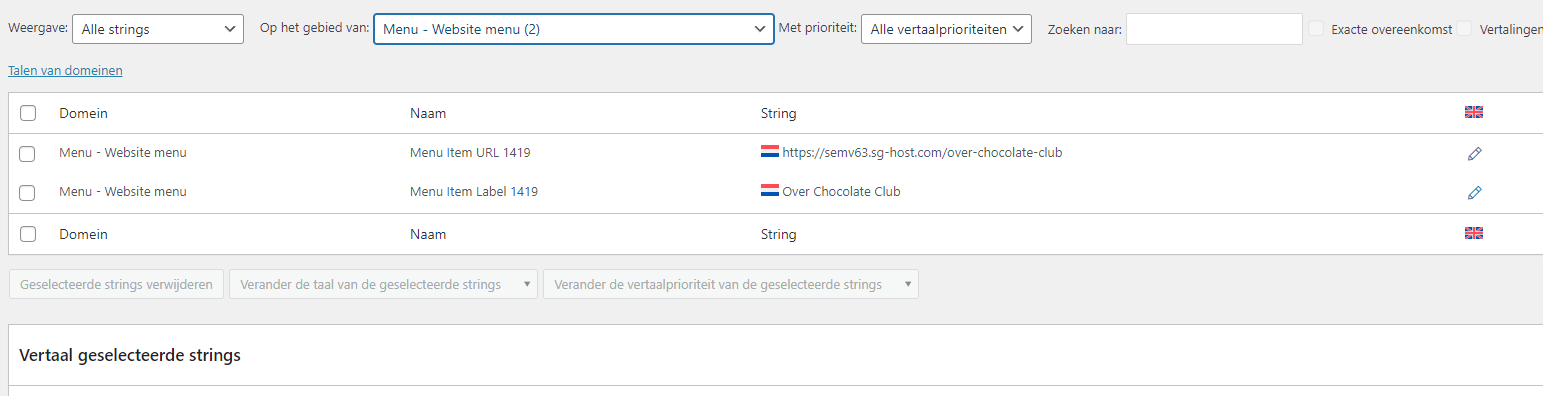Open the Menu - Website menu (2) domain dropdown
1543x396 pixels.
pos(574,29)
